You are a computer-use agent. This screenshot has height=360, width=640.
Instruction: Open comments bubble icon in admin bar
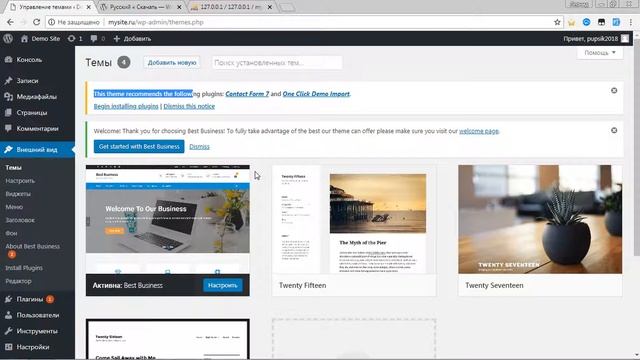97,39
